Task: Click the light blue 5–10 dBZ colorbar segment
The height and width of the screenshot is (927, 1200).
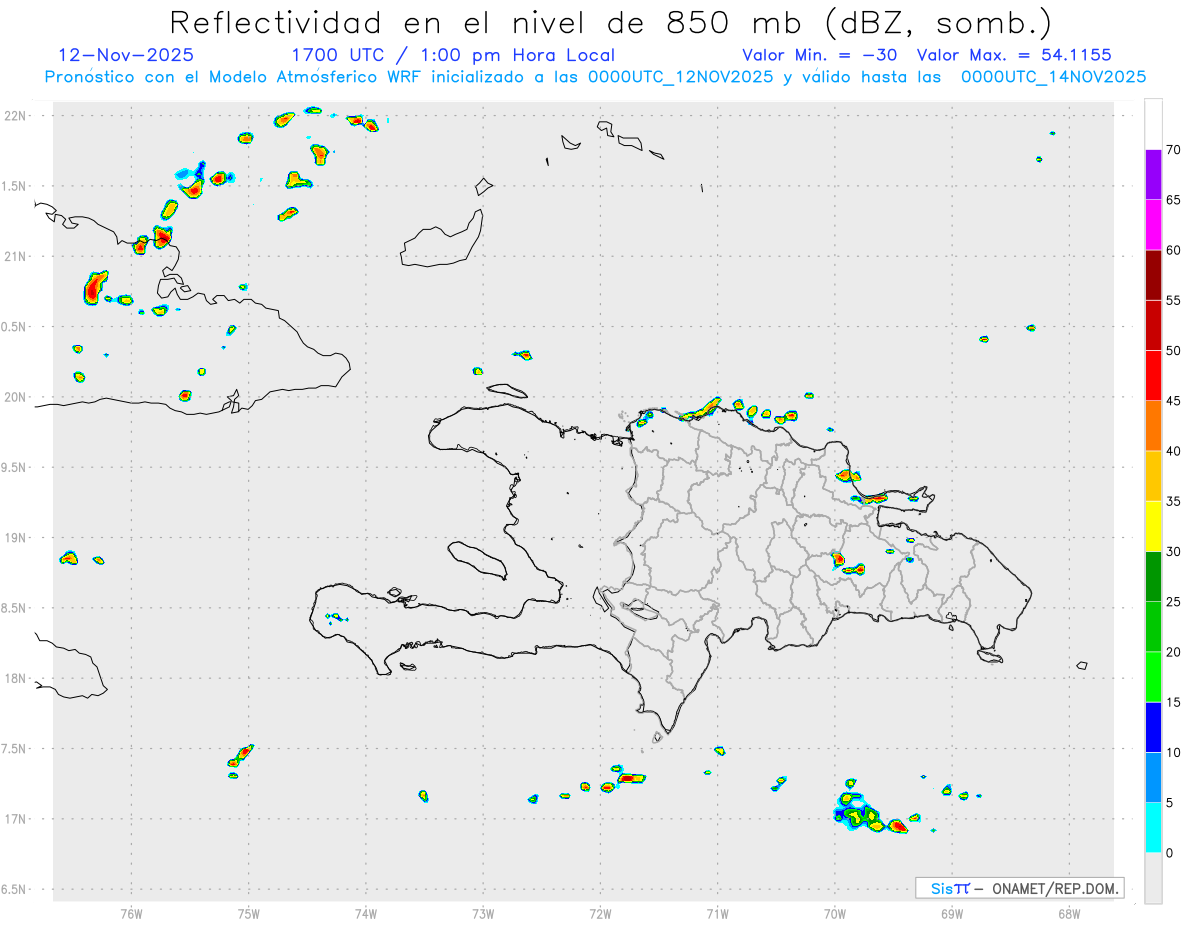Action: (1153, 778)
